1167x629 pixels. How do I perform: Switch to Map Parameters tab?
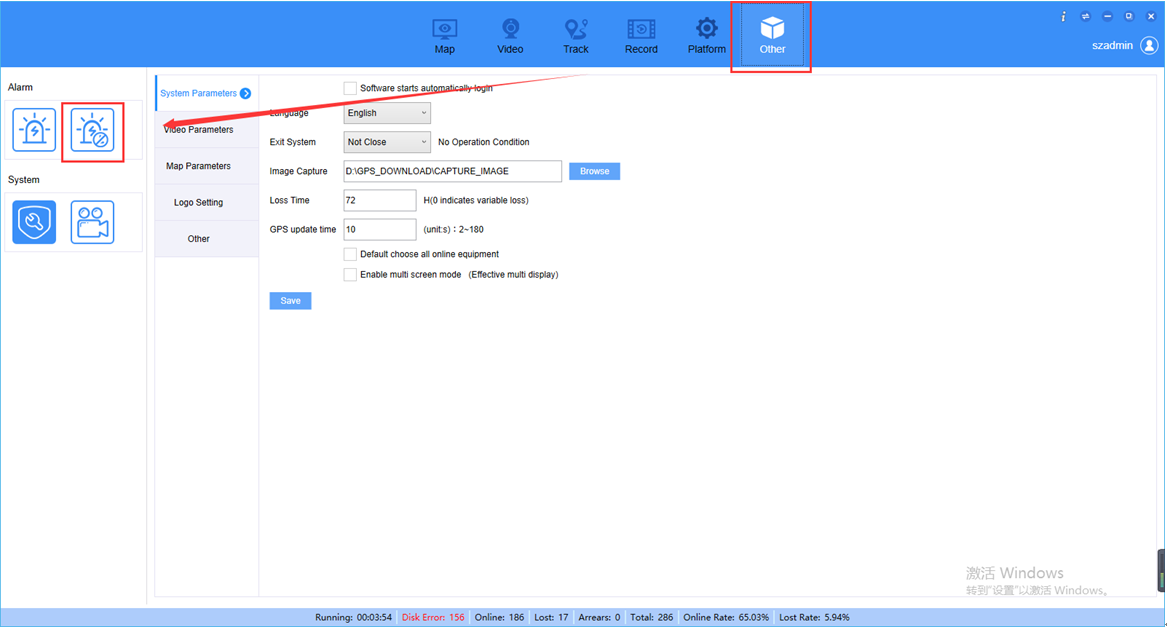[206, 166]
